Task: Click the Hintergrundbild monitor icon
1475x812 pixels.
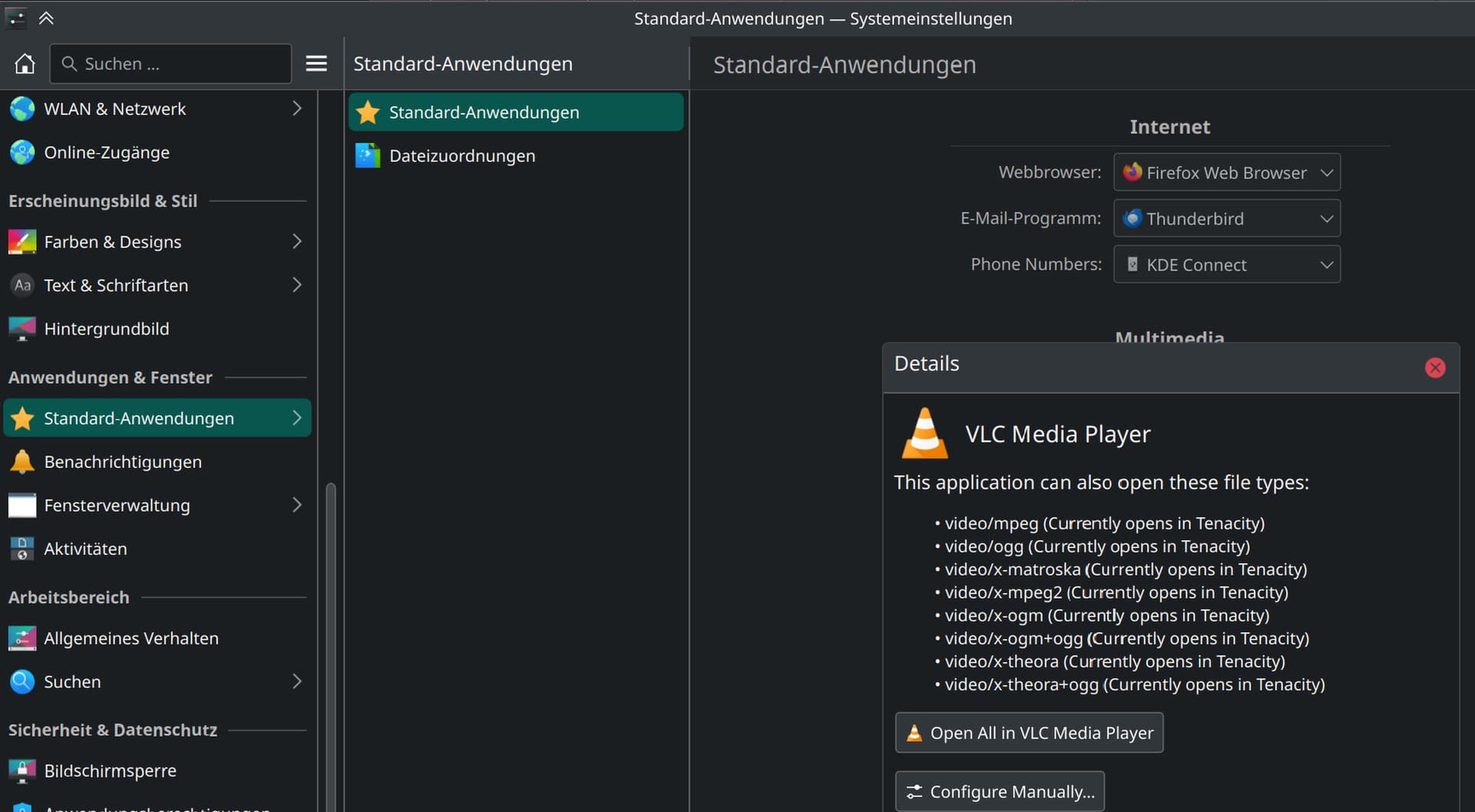Action: [22, 329]
